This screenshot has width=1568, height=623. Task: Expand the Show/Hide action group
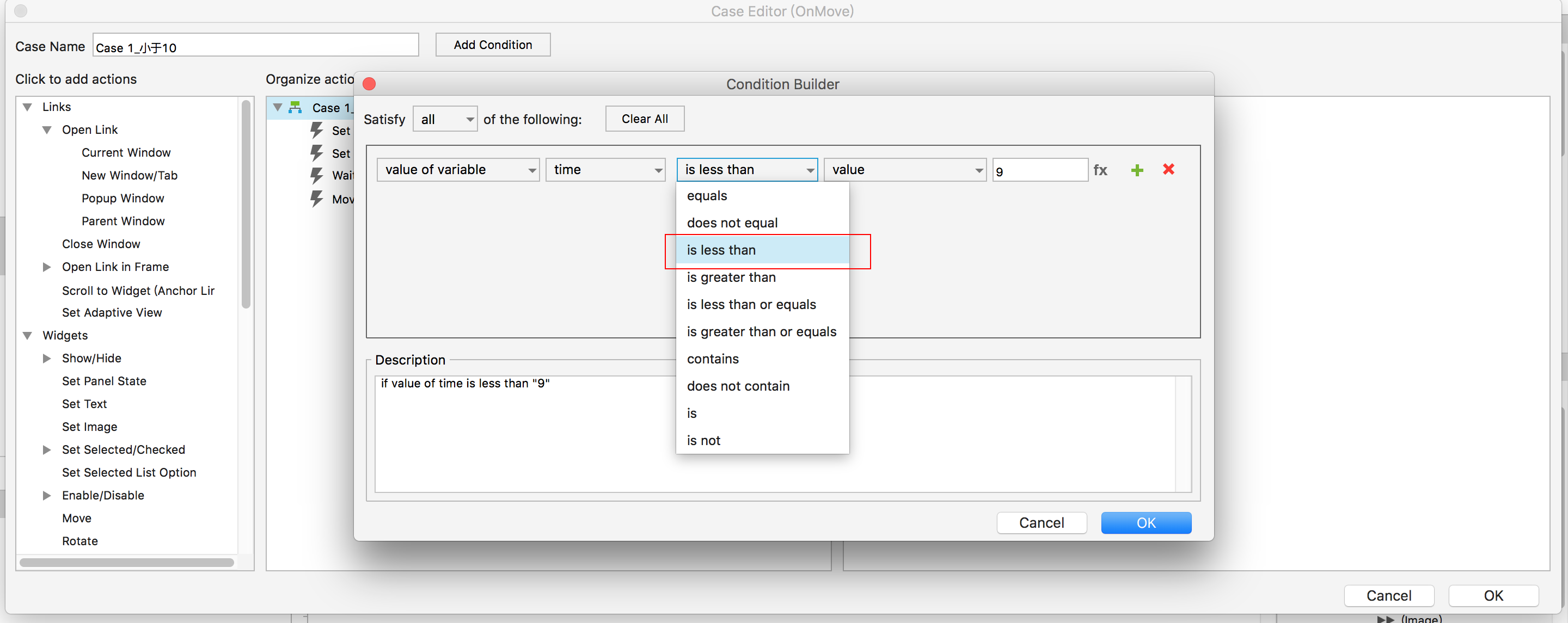tap(47, 359)
